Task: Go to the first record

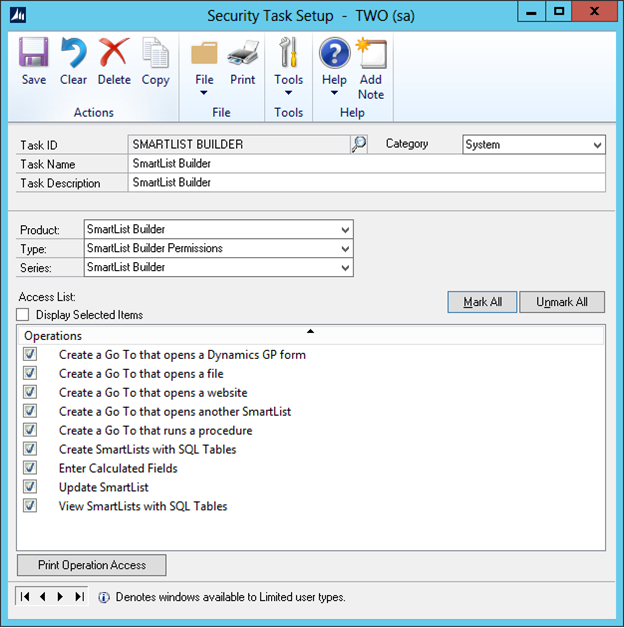Action: coord(25,597)
